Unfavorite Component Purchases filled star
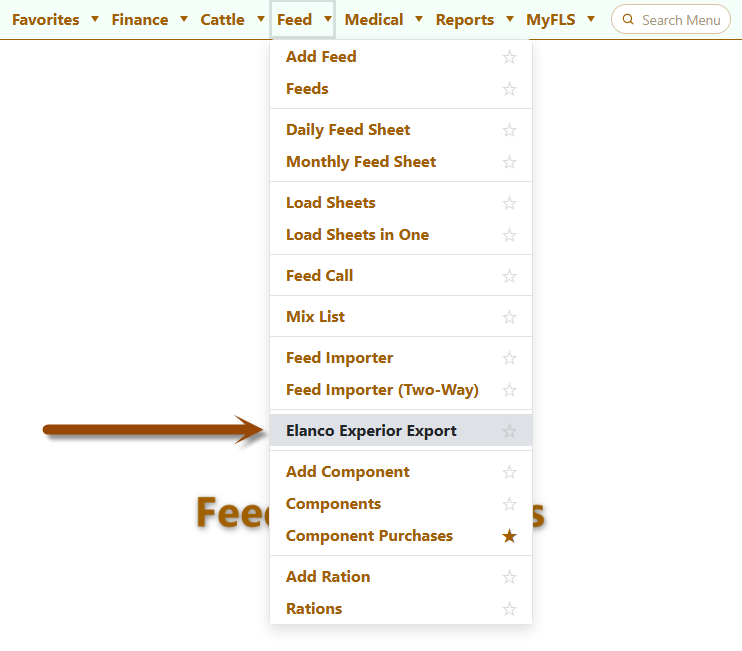Viewport: 742px width, 651px height. point(509,537)
